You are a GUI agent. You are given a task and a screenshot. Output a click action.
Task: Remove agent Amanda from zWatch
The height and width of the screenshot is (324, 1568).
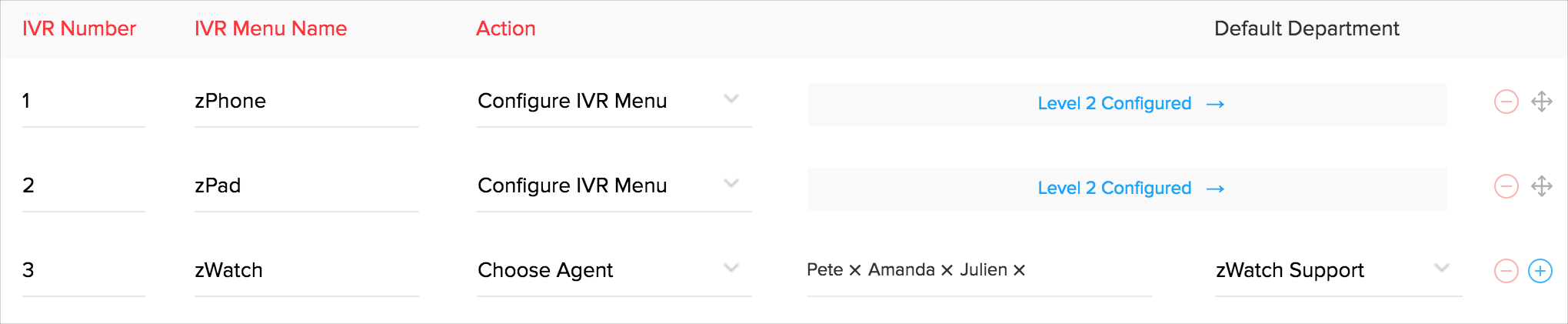(947, 270)
